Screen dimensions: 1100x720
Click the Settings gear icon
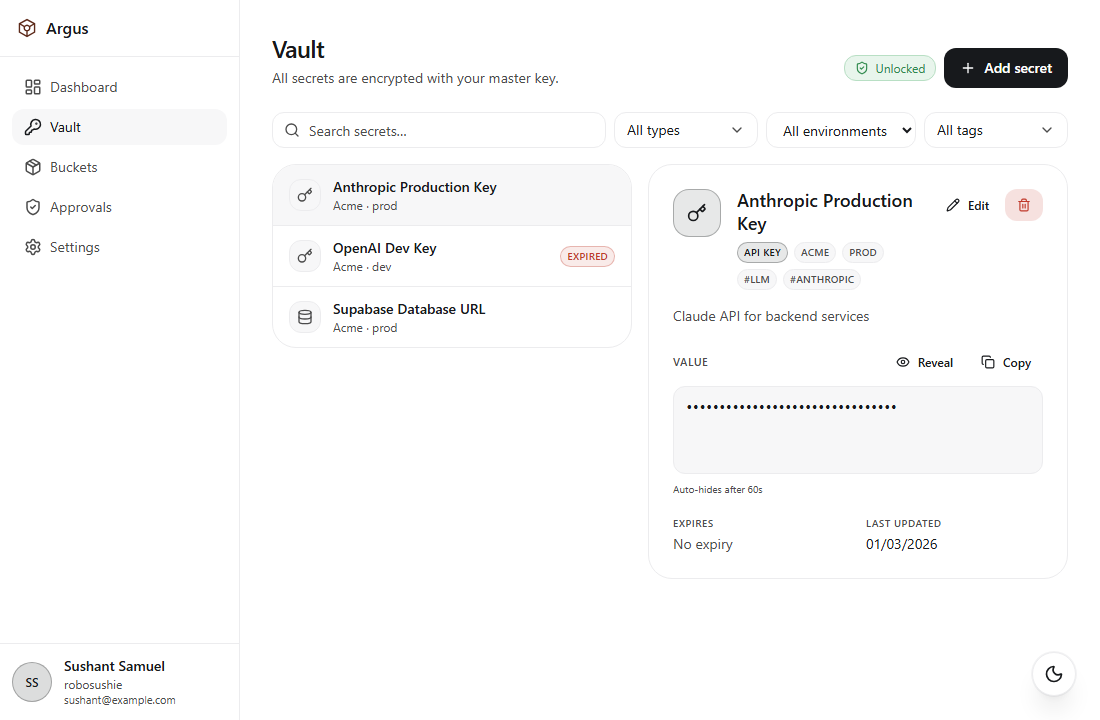click(33, 247)
